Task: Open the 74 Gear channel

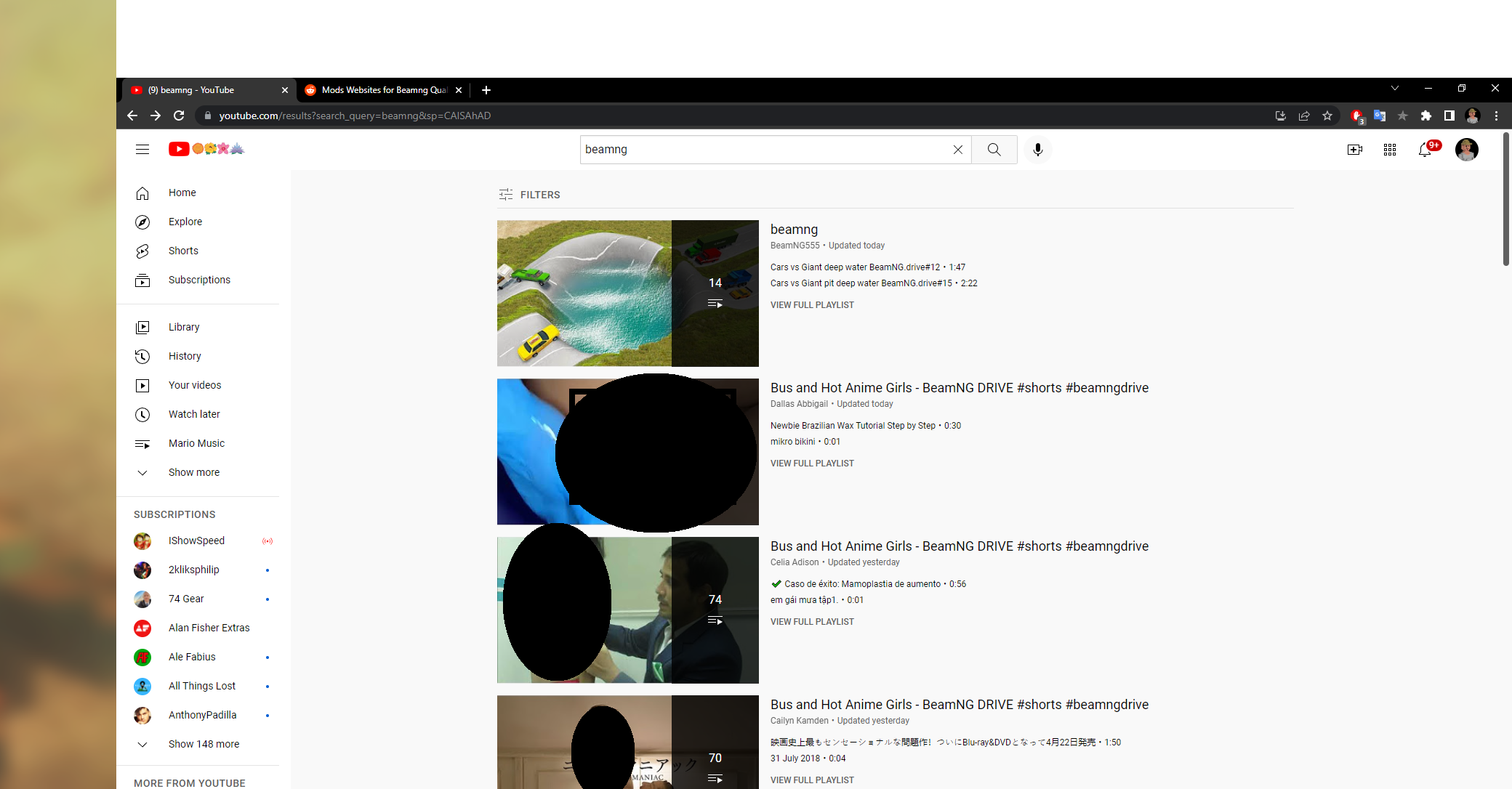Action: (x=198, y=599)
